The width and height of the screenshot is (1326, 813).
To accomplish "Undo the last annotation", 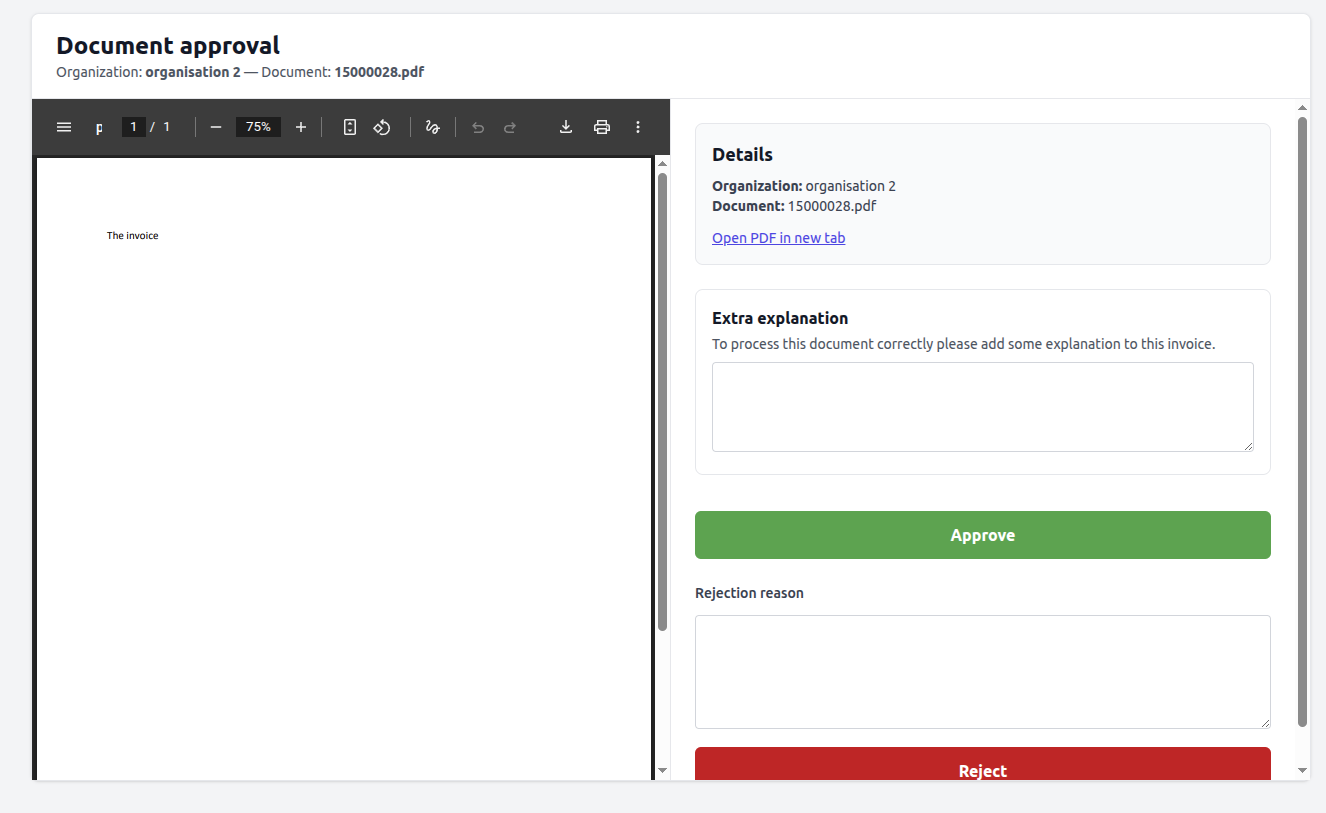I will click(477, 127).
